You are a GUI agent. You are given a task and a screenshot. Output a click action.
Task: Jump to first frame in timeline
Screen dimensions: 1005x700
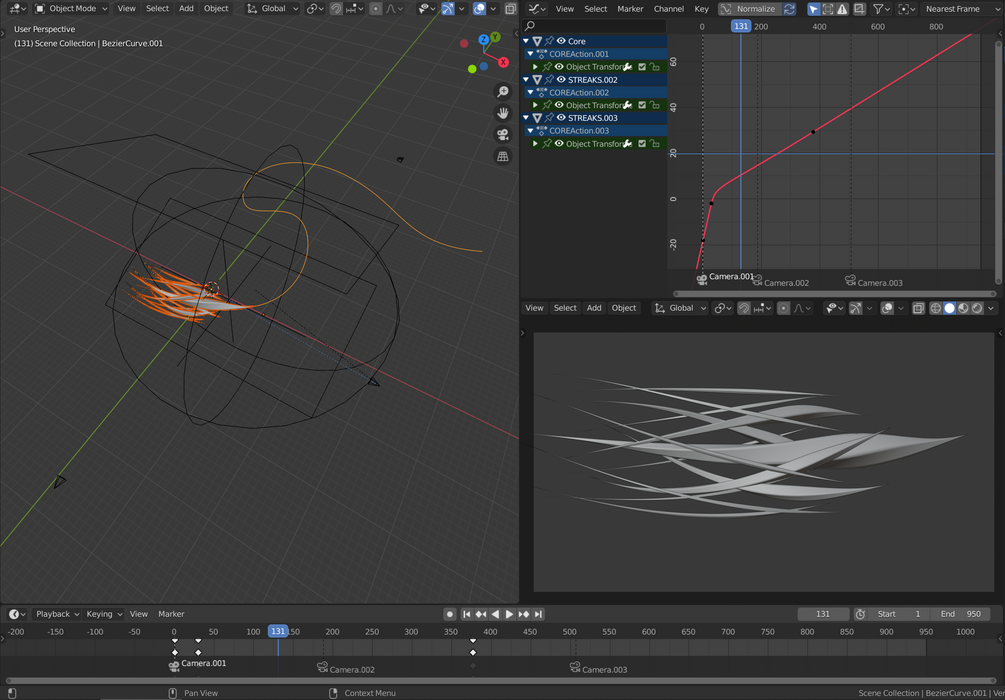click(467, 614)
